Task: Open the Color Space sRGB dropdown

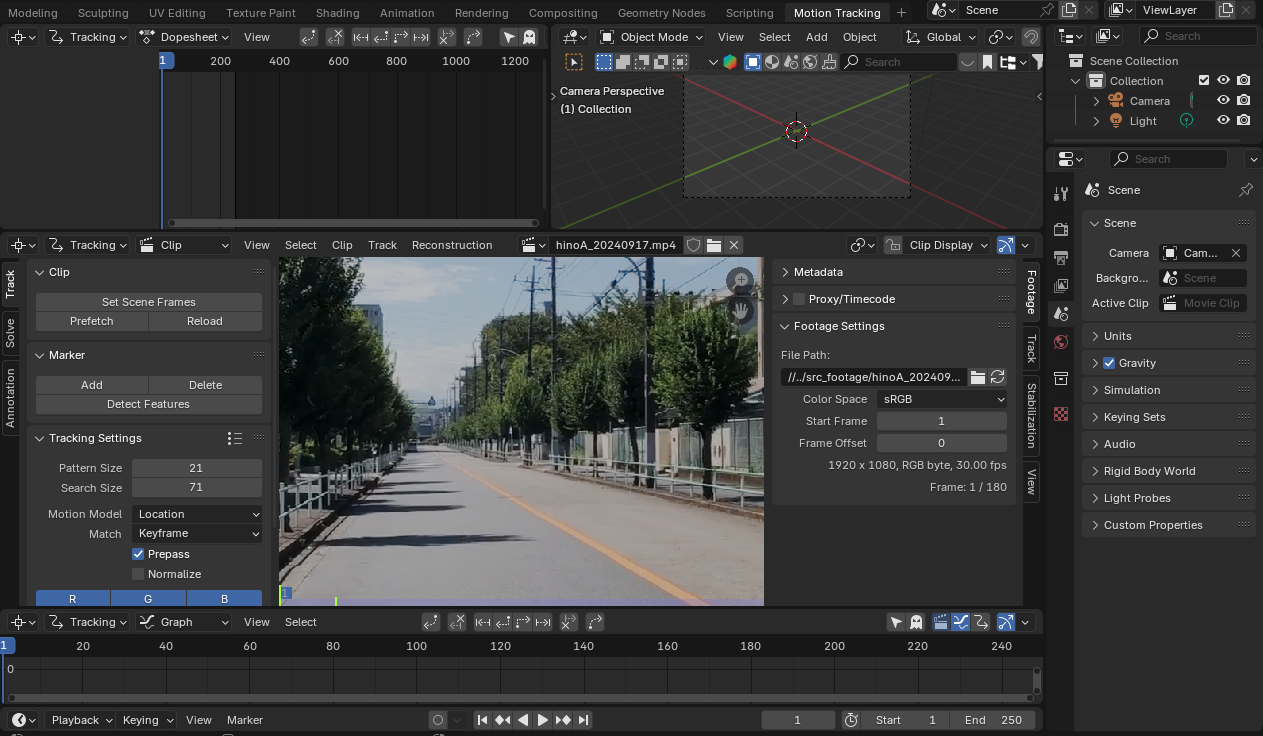Action: pos(941,399)
